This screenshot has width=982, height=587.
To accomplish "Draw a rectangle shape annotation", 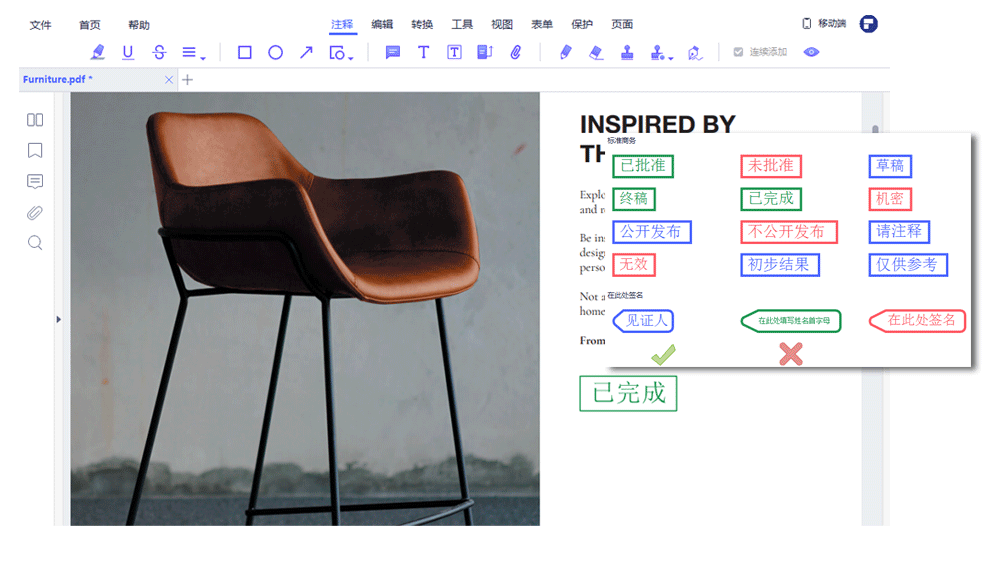I will 244,52.
